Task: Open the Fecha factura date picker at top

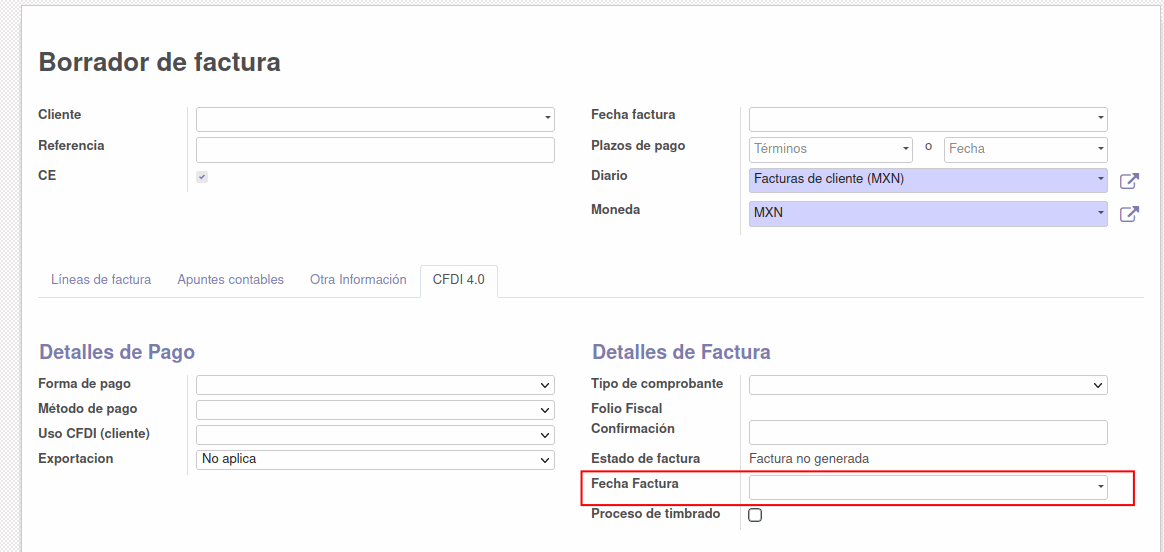Action: click(928, 119)
